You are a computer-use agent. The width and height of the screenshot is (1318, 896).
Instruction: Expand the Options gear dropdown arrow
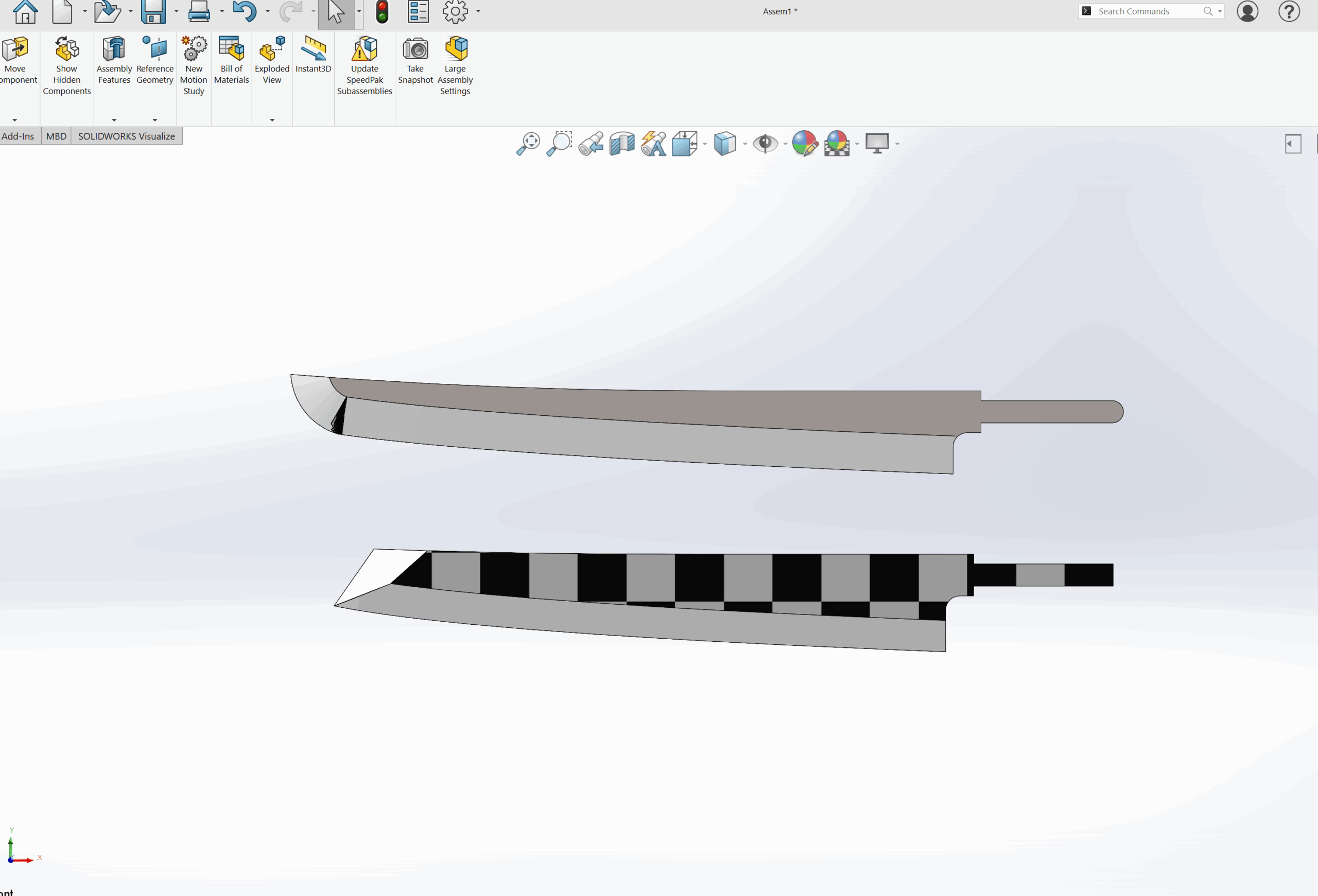[478, 11]
